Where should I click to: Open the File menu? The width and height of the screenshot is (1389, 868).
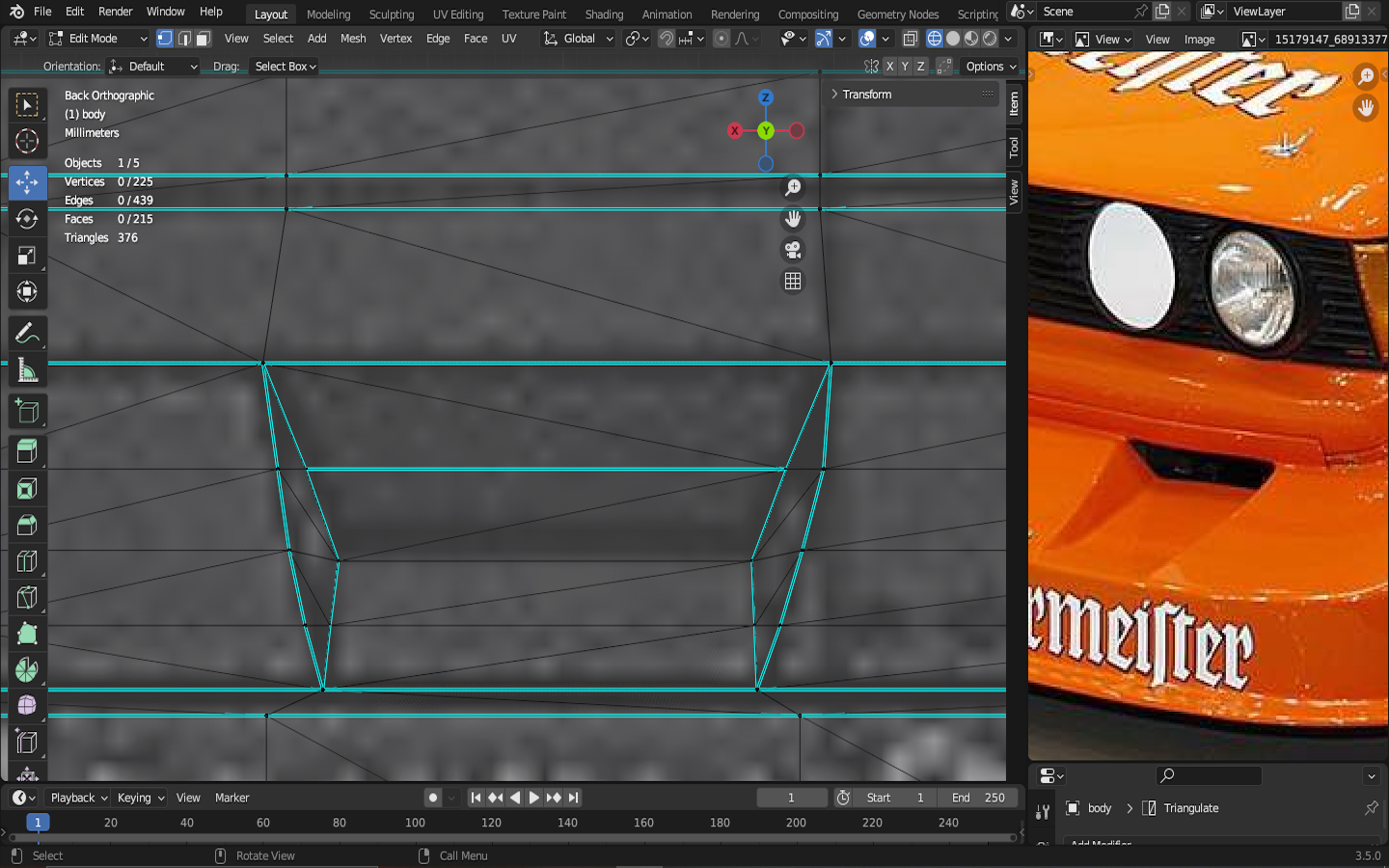pyautogui.click(x=42, y=12)
